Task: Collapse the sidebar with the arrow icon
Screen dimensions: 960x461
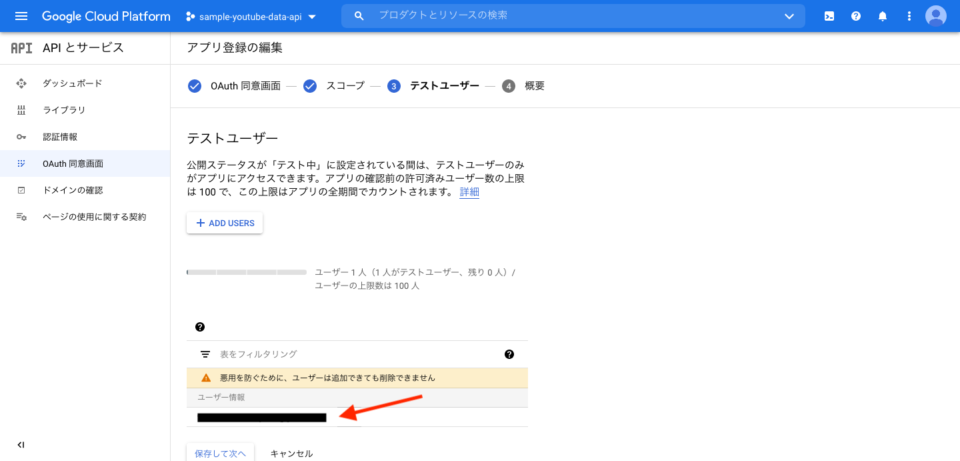Action: (x=21, y=444)
